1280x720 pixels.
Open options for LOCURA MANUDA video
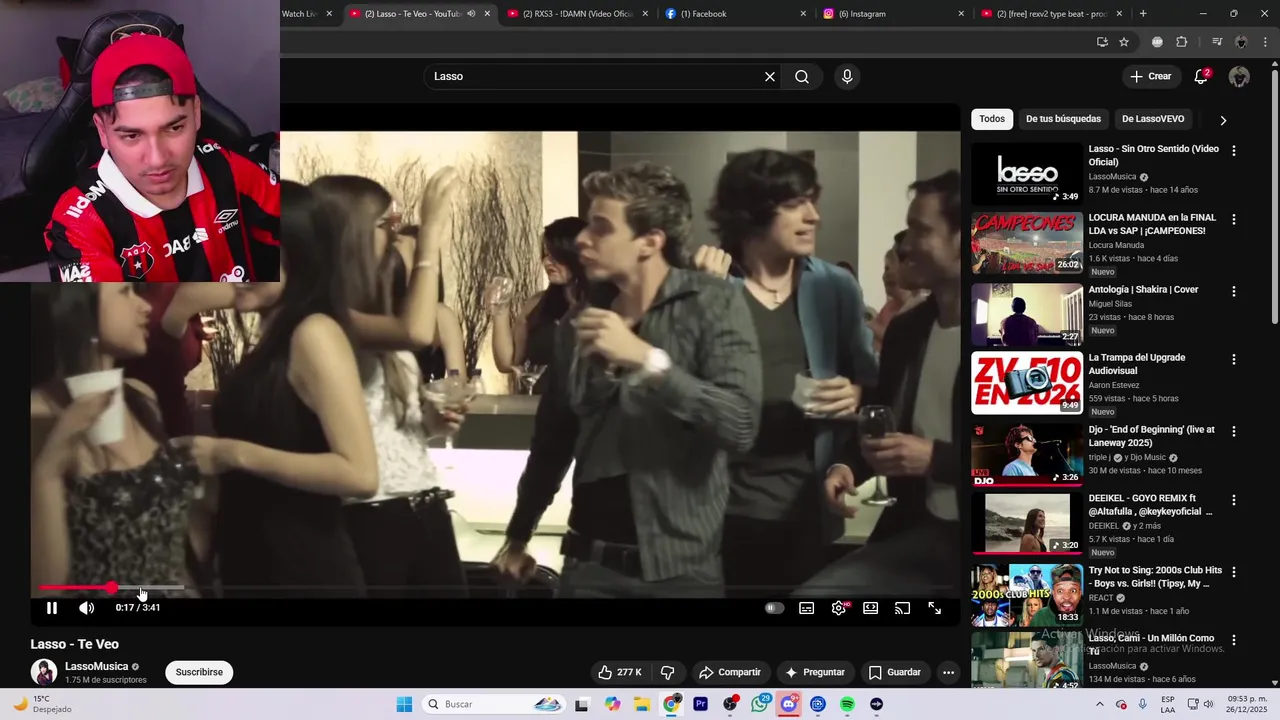pos(1233,219)
